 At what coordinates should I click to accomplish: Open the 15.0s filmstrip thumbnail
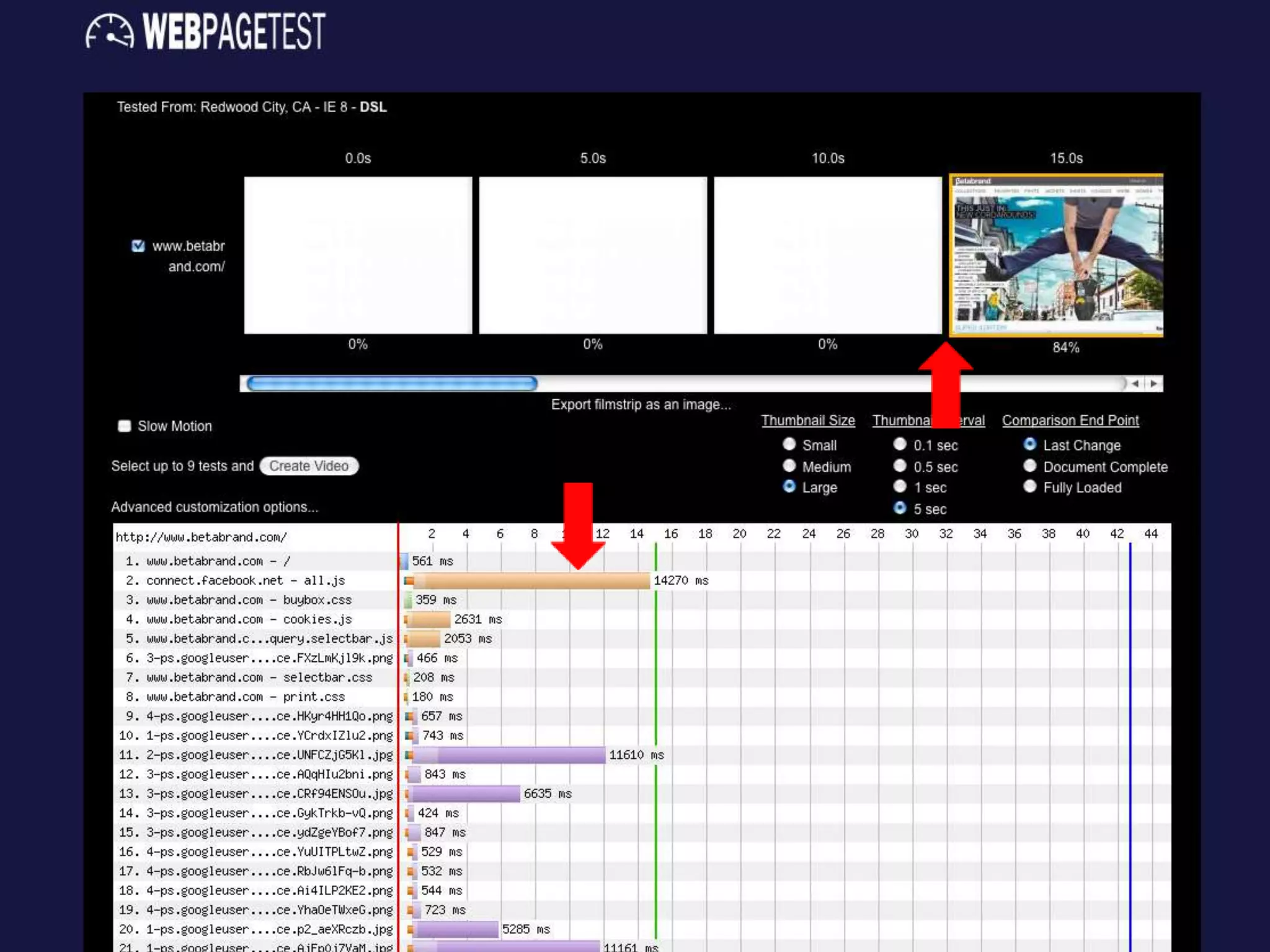1056,255
